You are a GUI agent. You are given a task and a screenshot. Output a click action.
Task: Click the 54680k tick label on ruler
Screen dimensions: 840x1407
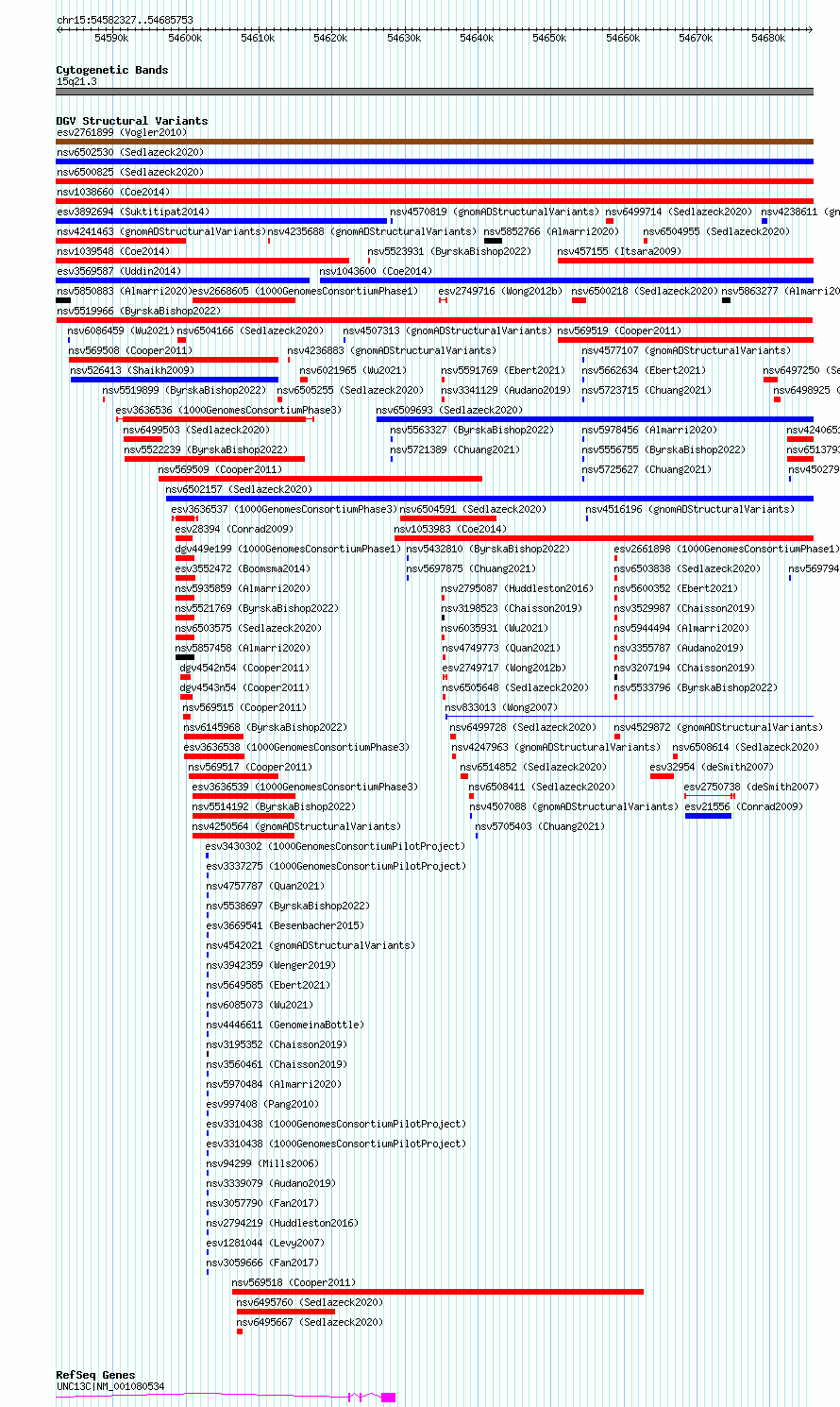[x=768, y=38]
